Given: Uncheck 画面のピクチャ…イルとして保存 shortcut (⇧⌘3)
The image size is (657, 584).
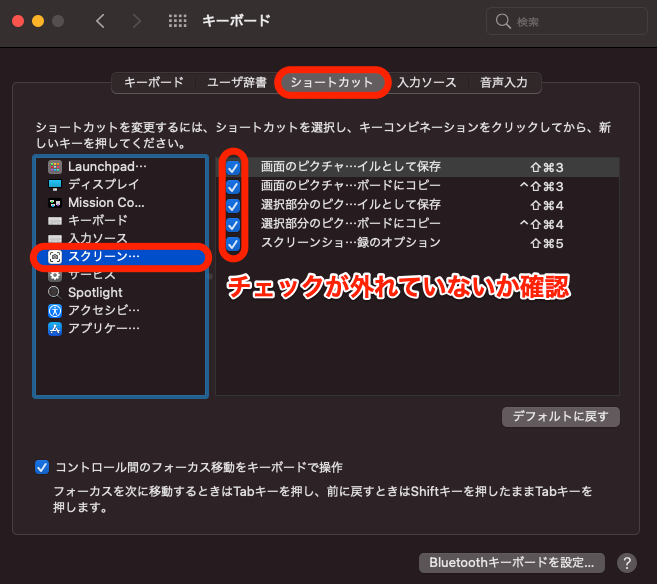Looking at the screenshot, I should (x=233, y=168).
